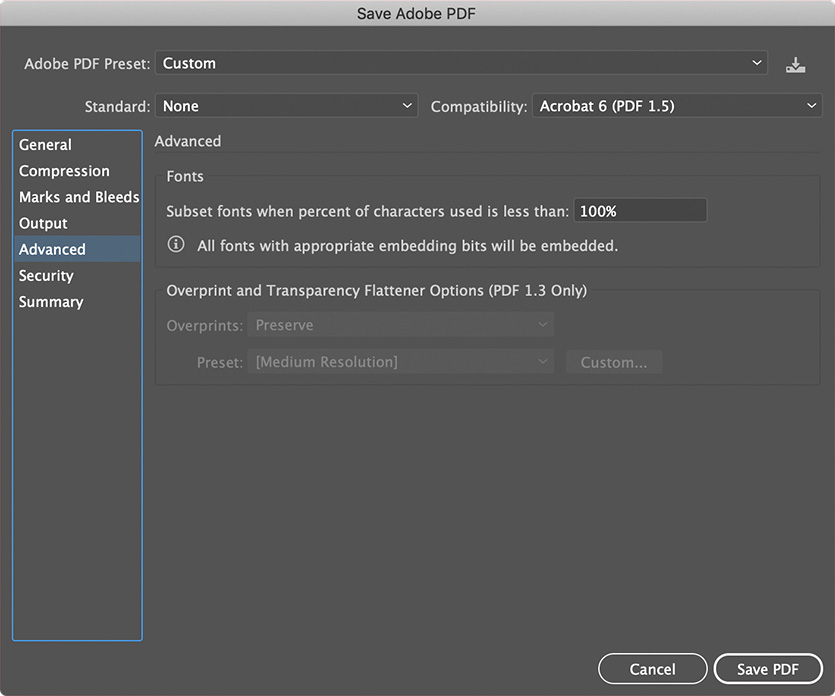Click the Save Adobe PDF title bar
The width and height of the screenshot is (835, 696).
point(418,13)
